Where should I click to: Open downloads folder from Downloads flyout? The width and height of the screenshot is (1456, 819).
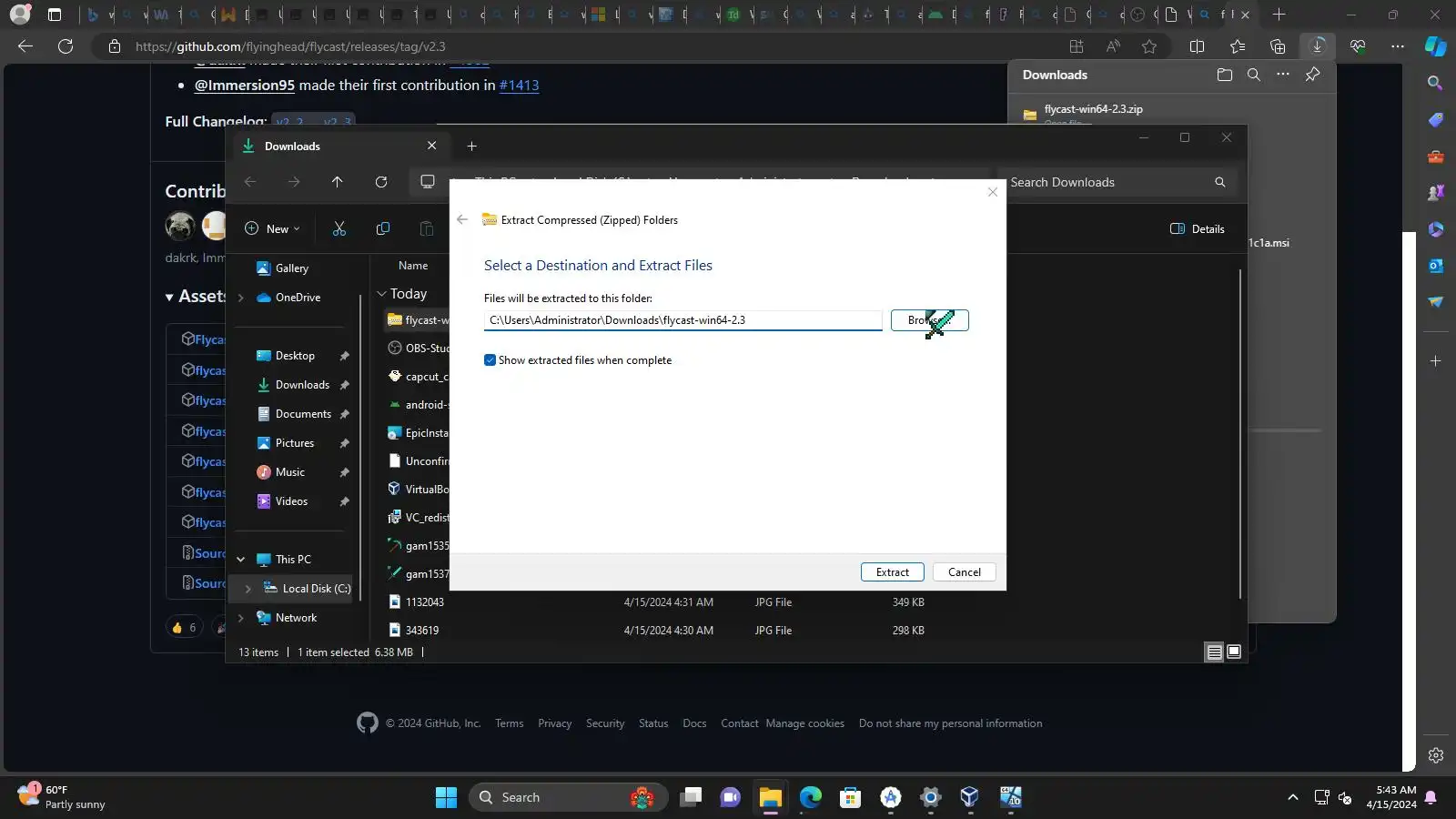click(1225, 75)
